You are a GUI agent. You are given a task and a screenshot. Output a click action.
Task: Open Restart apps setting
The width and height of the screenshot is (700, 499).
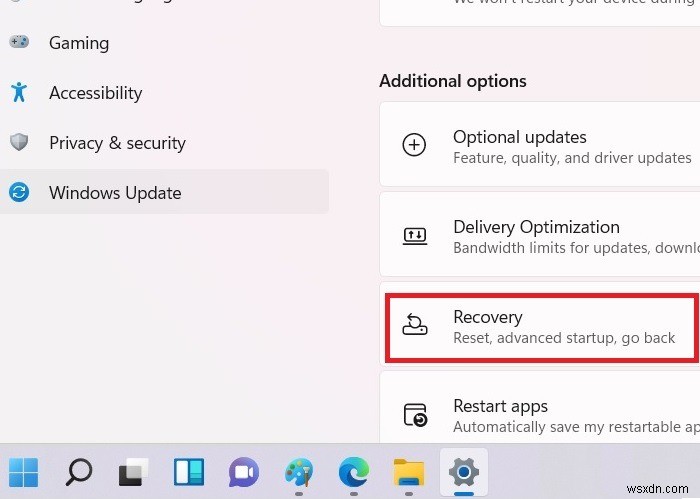540,408
